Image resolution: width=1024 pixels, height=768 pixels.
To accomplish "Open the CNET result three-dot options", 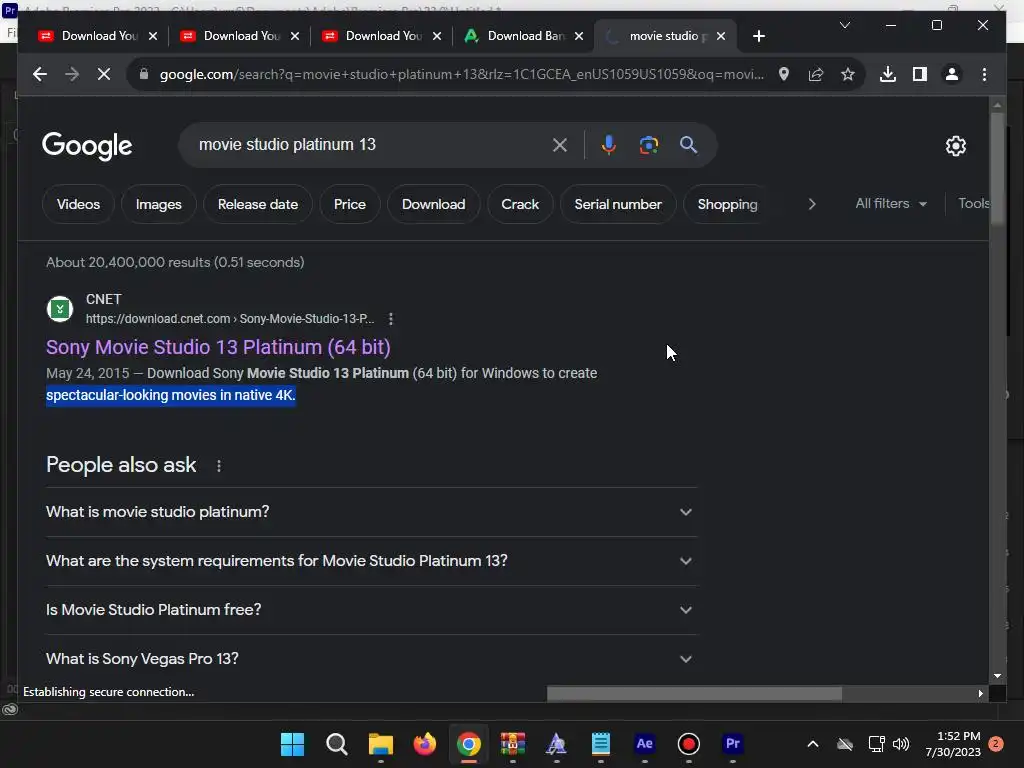I will (x=391, y=319).
